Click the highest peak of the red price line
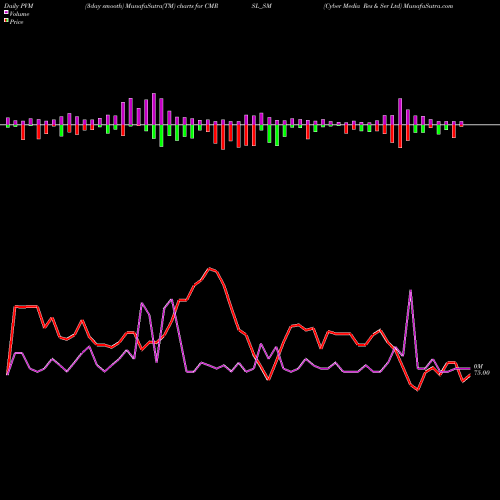Image resolution: width=500 pixels, height=500 pixels. coord(210,268)
